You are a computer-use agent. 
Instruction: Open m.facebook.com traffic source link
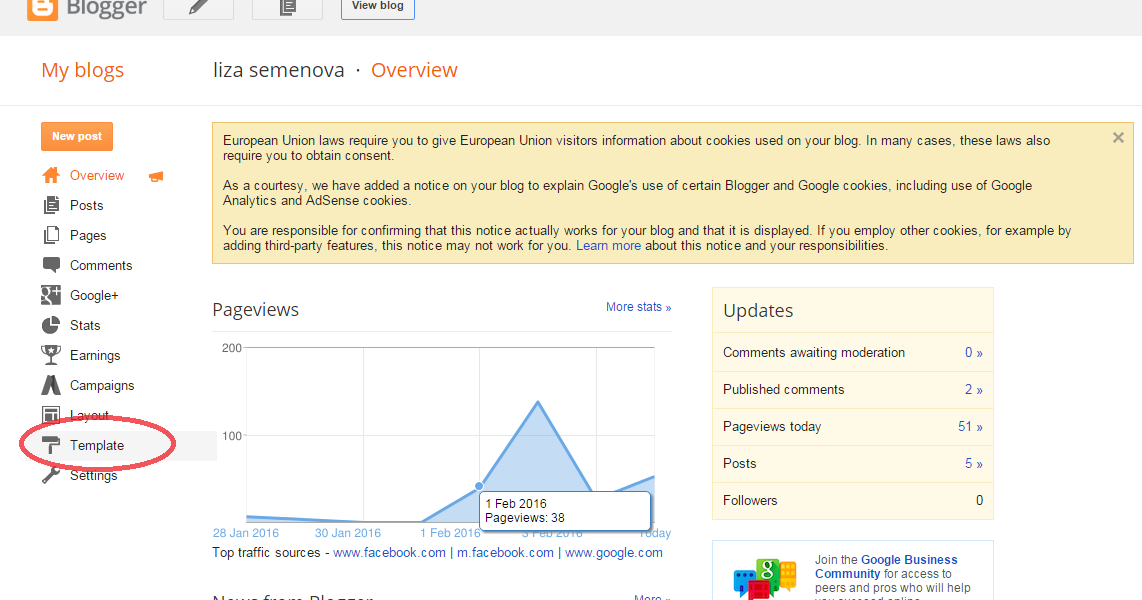[x=505, y=553]
